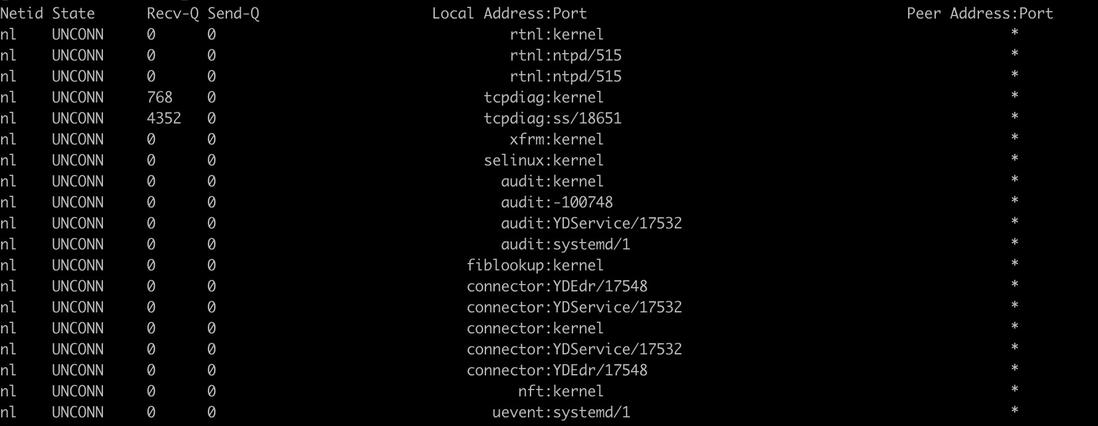The image size is (1098, 426).
Task: Click the rtnl:kernel entry
Action: click(557, 34)
